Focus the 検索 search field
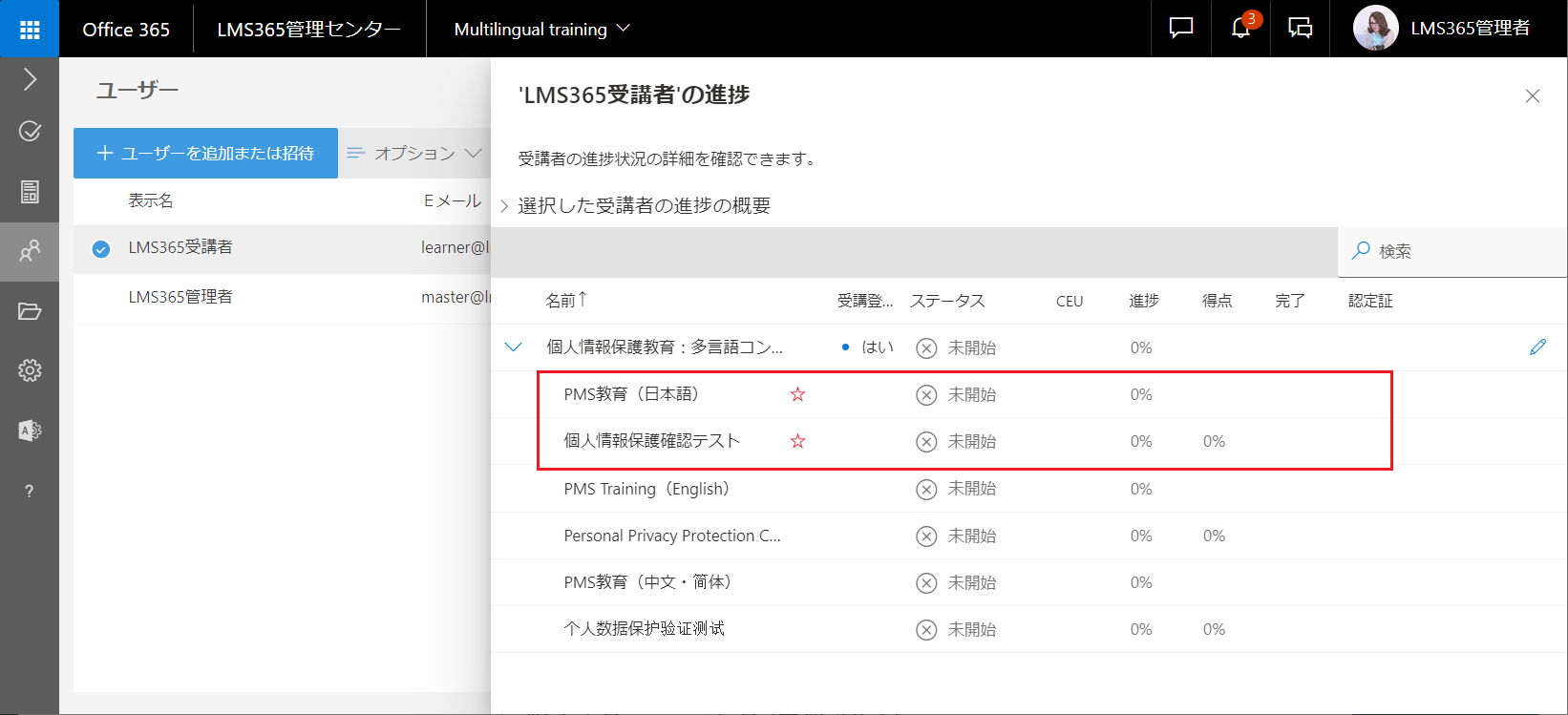Screen dimensions: 1568x715 pyautogui.click(x=1452, y=252)
